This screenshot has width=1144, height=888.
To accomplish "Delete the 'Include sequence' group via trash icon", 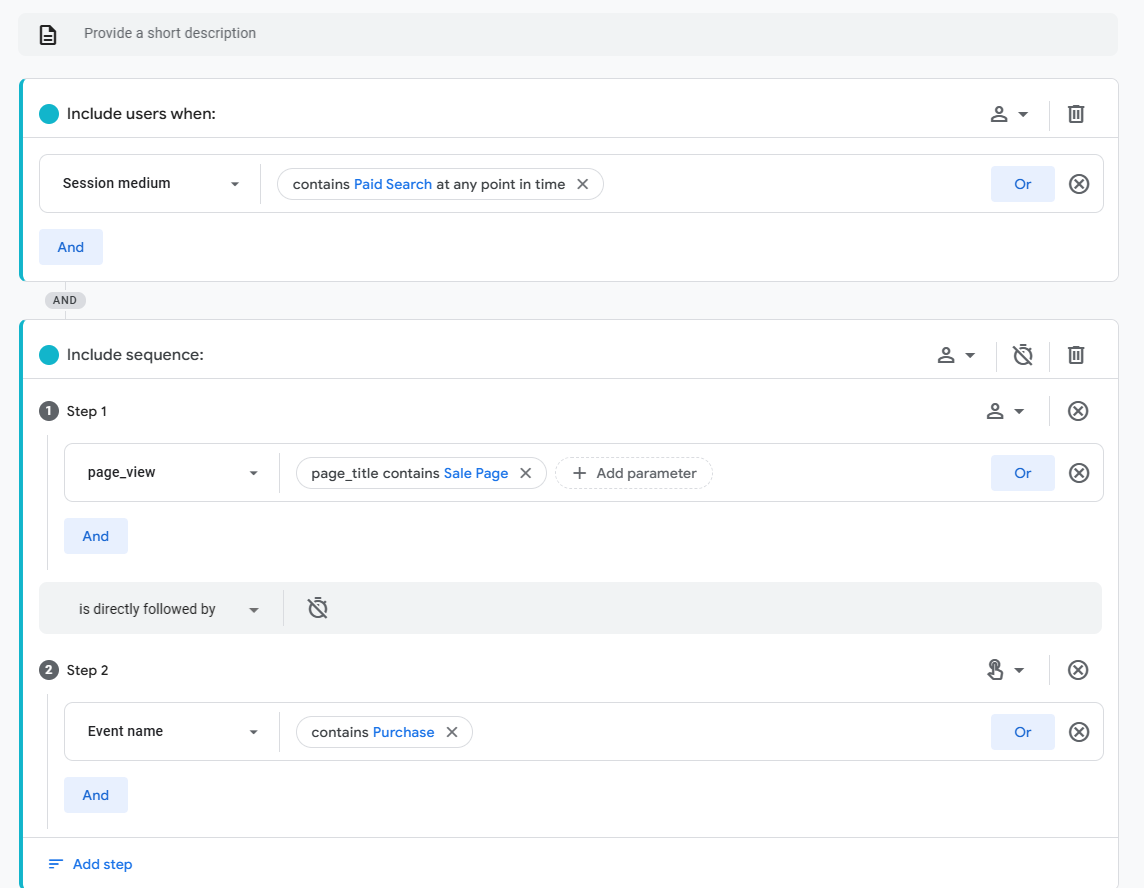I will [x=1076, y=355].
